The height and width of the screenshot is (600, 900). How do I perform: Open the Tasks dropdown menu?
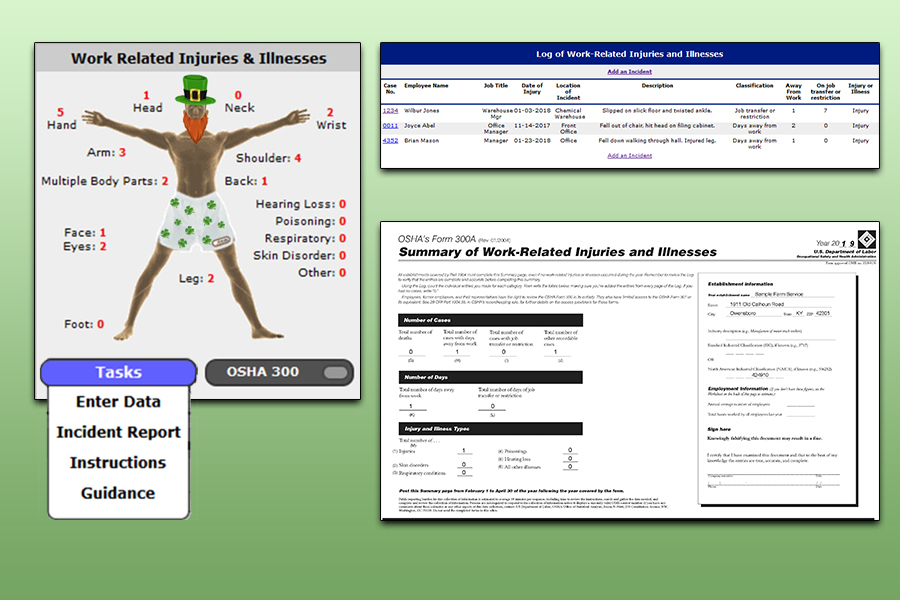pos(118,372)
